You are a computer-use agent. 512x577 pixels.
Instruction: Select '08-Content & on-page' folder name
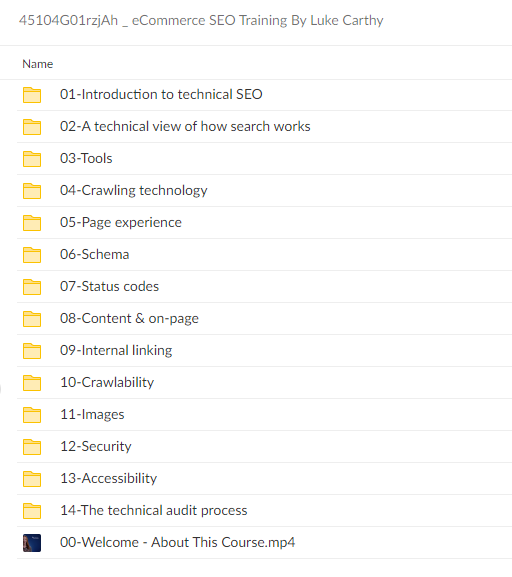pyautogui.click(x=129, y=319)
